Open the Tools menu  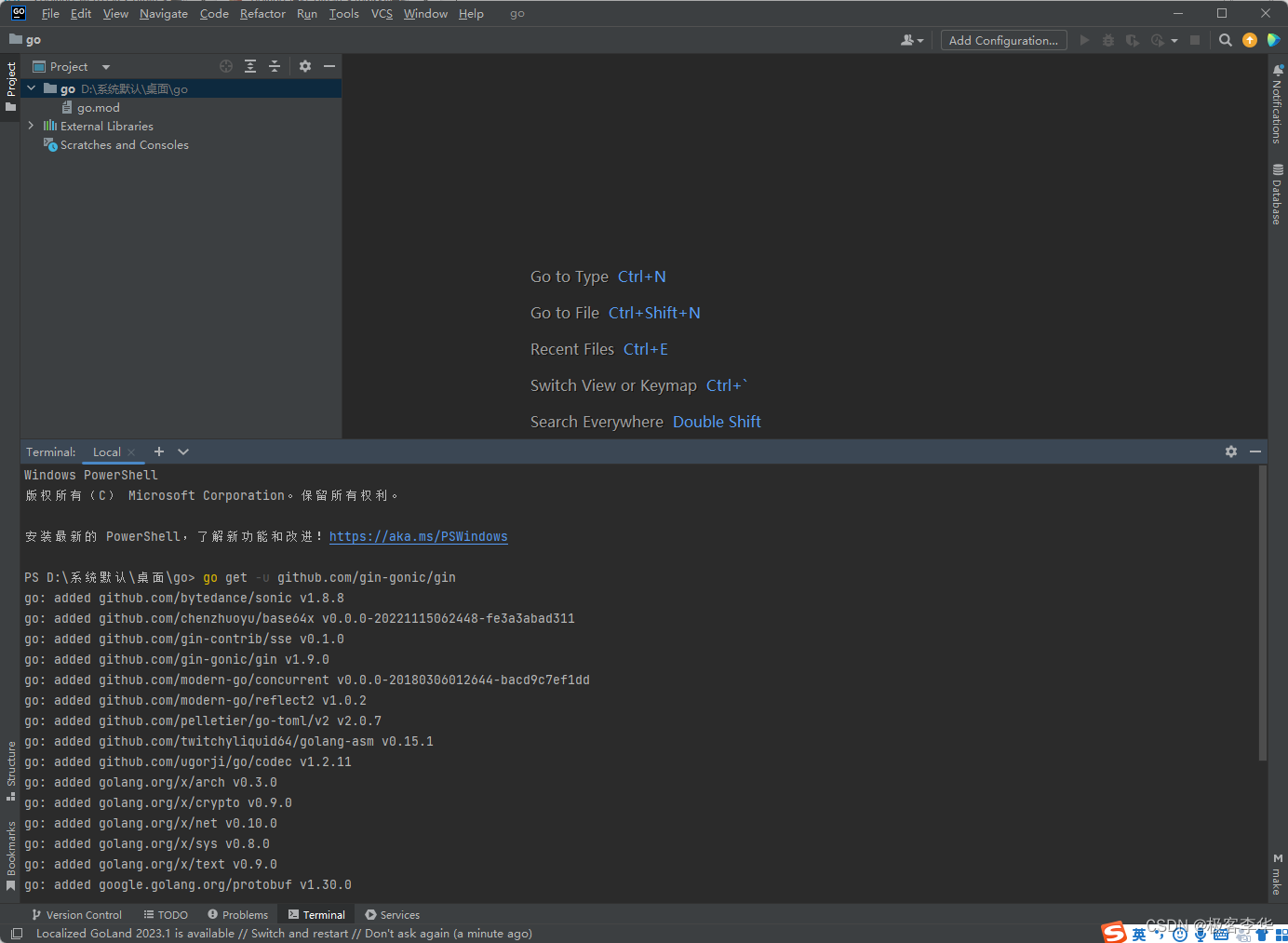344,14
